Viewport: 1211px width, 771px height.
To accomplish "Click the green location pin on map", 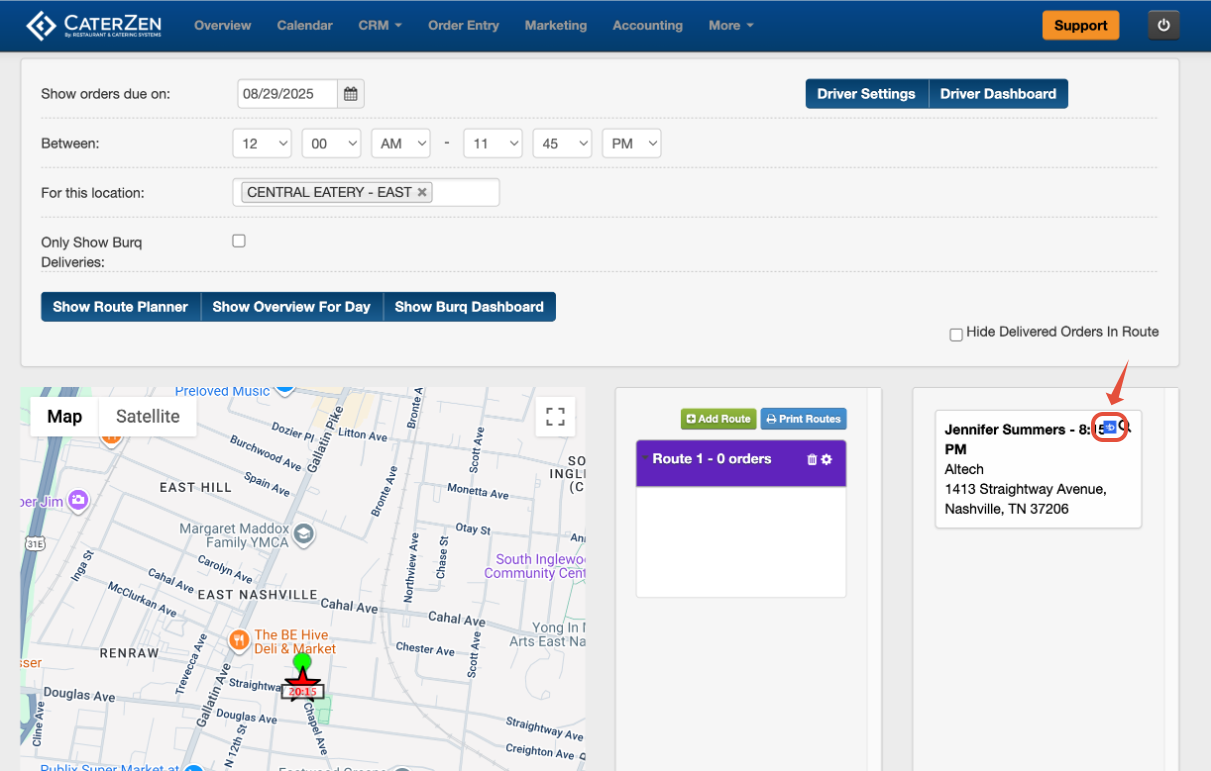I will [x=302, y=662].
